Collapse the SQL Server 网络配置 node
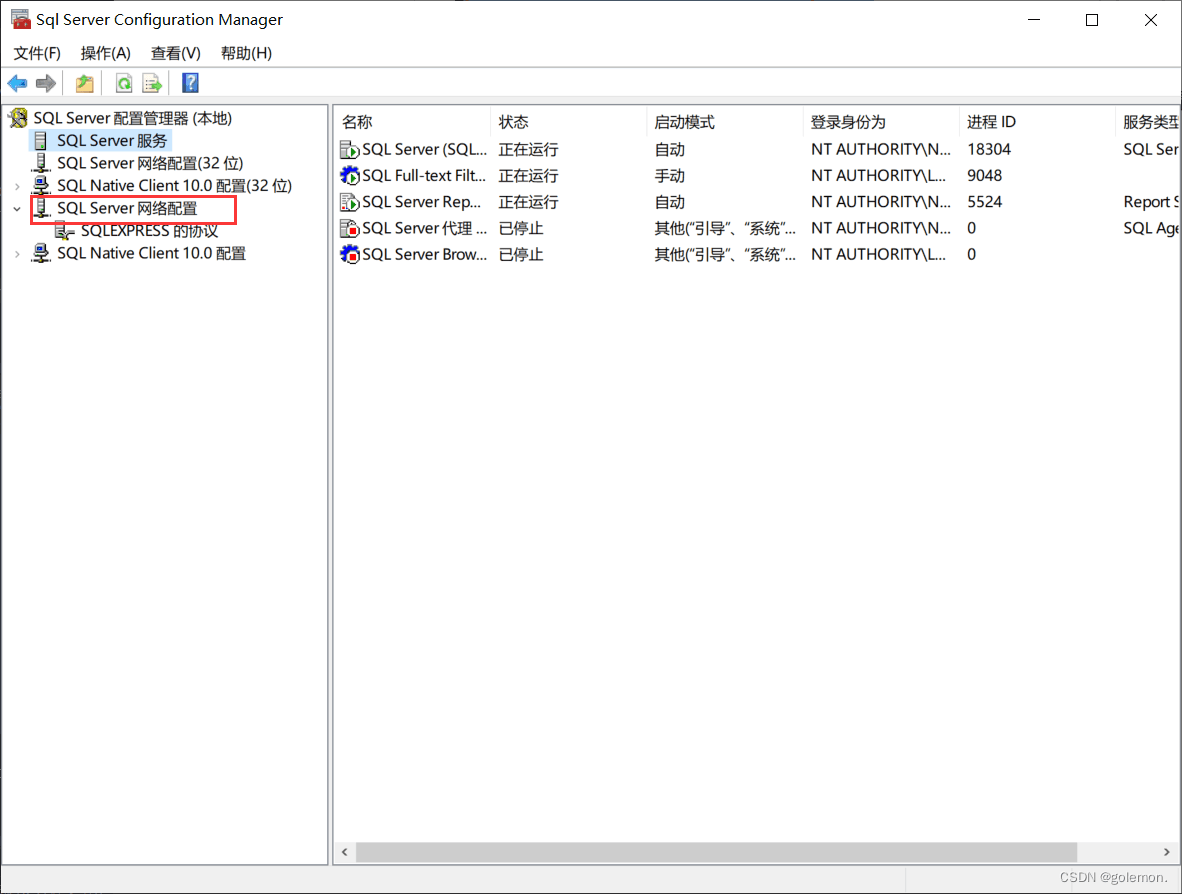This screenshot has width=1182, height=894. 17,209
